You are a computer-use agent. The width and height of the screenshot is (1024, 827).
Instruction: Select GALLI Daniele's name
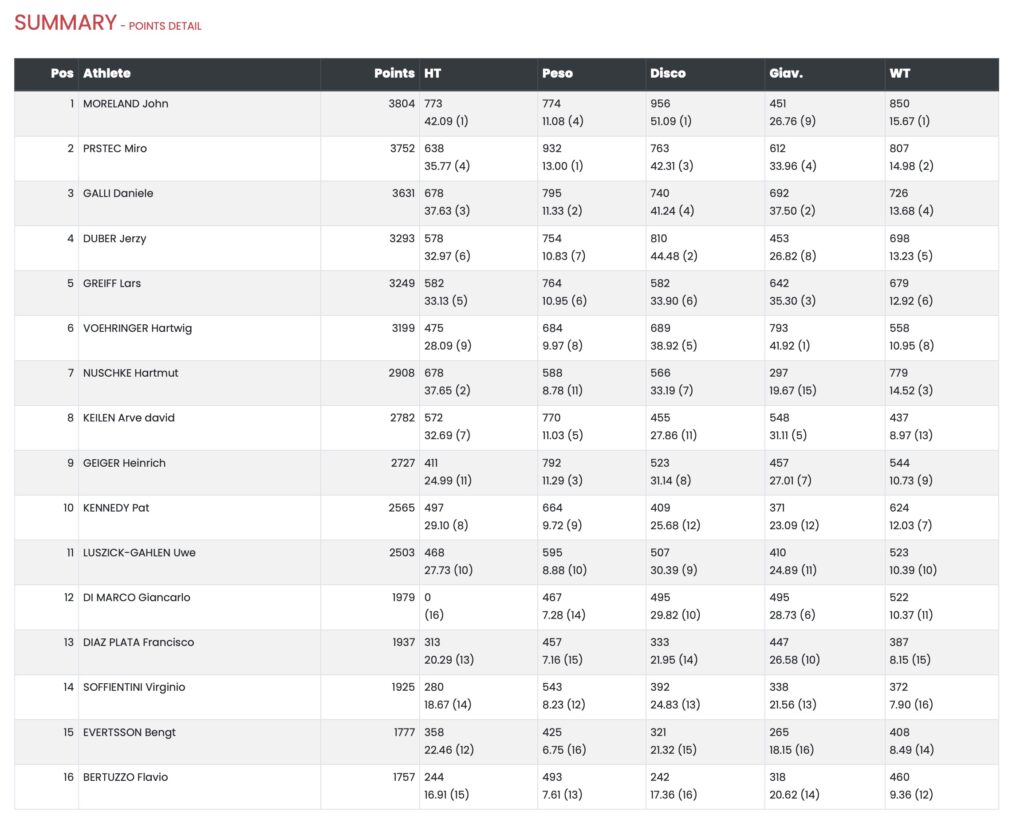point(118,194)
